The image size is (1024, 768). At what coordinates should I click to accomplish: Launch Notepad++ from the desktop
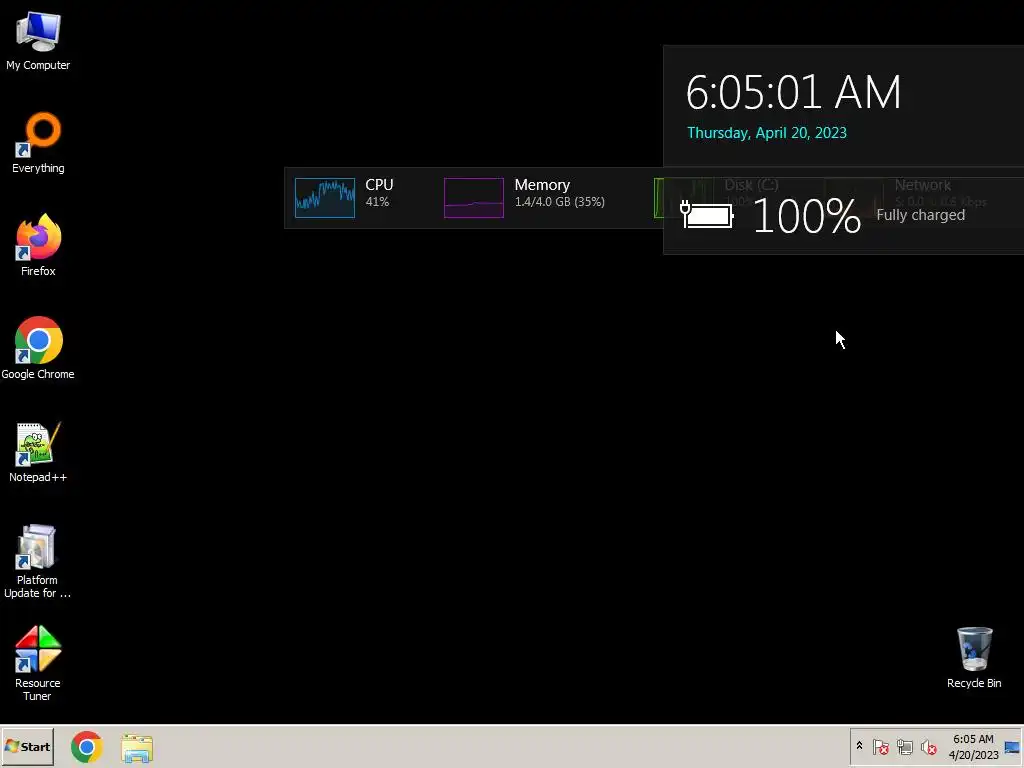click(x=38, y=452)
